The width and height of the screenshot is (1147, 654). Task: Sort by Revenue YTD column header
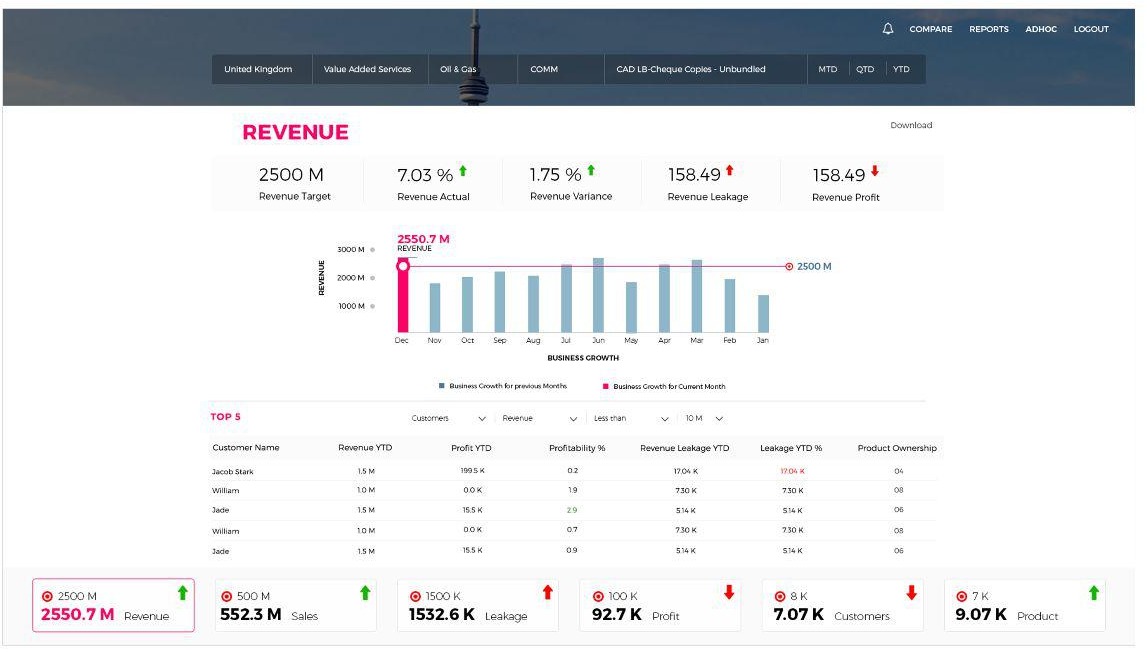(x=365, y=448)
